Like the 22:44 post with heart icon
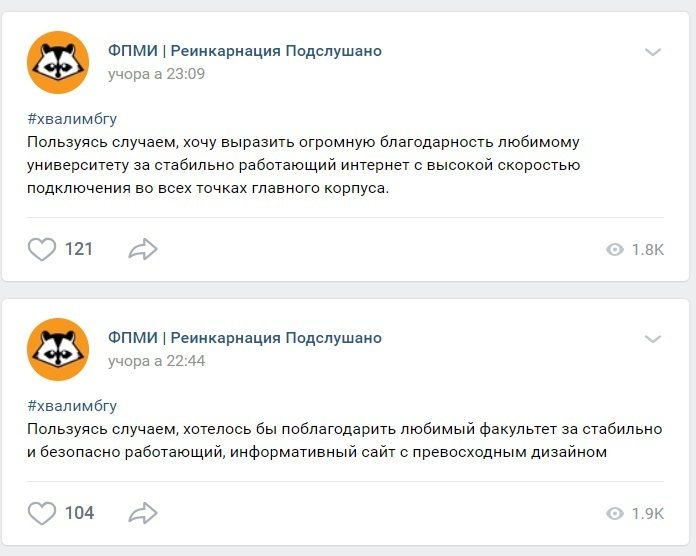The height and width of the screenshot is (556, 696). tap(42, 513)
